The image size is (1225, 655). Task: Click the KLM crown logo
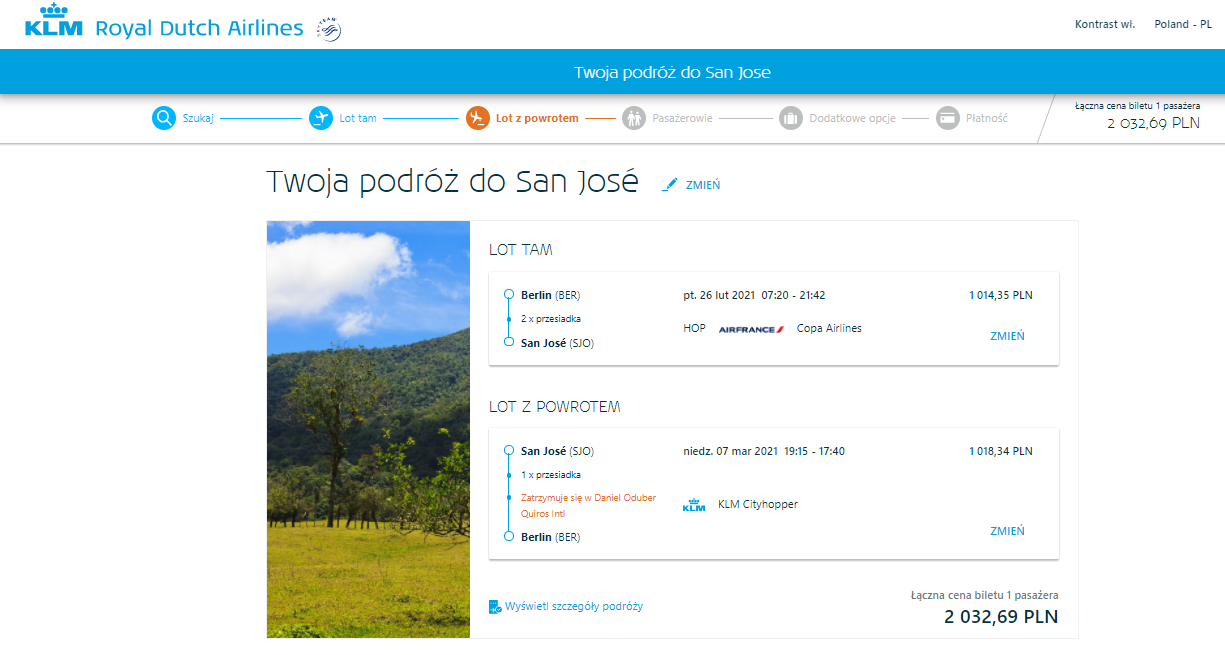(53, 20)
